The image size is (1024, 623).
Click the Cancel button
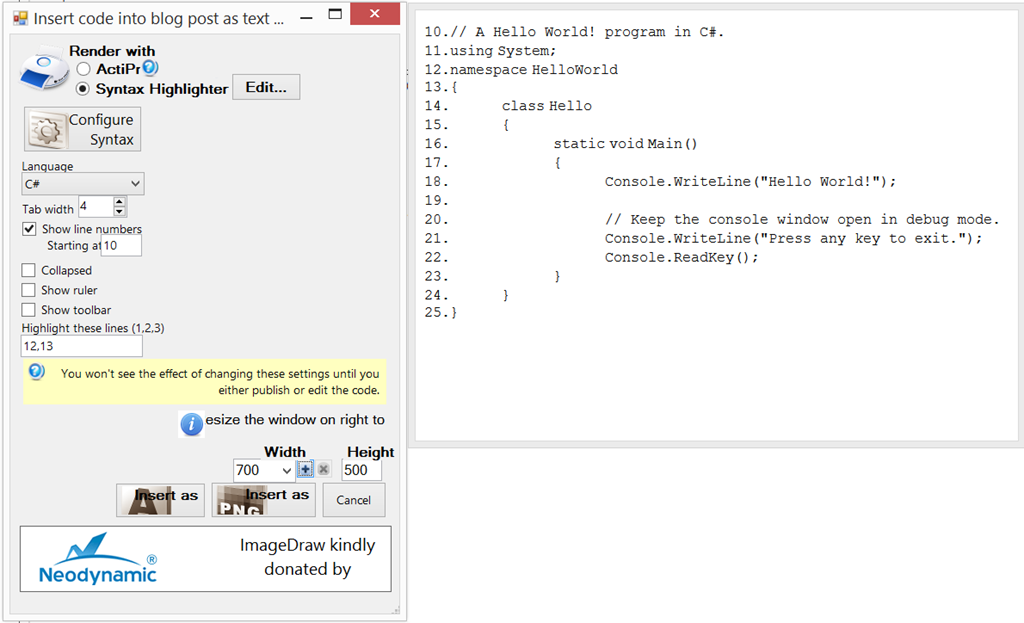354,500
